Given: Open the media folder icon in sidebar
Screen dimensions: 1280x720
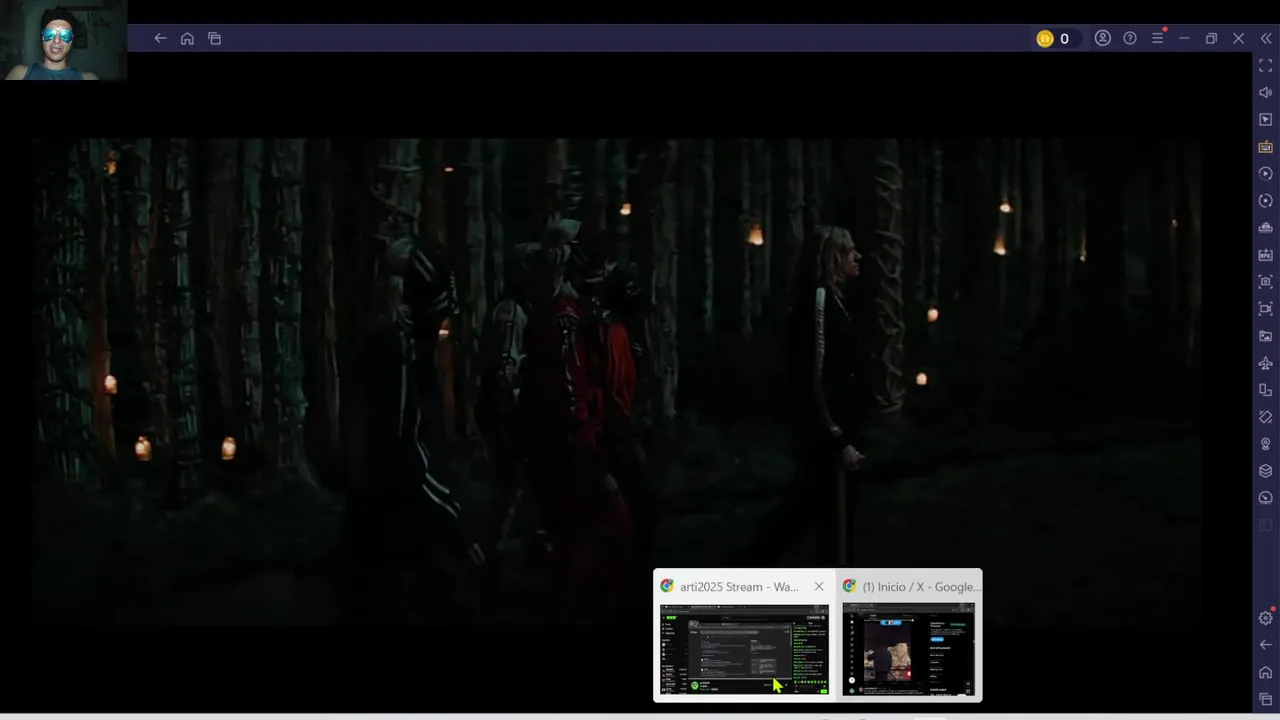Looking at the screenshot, I should (x=1266, y=336).
